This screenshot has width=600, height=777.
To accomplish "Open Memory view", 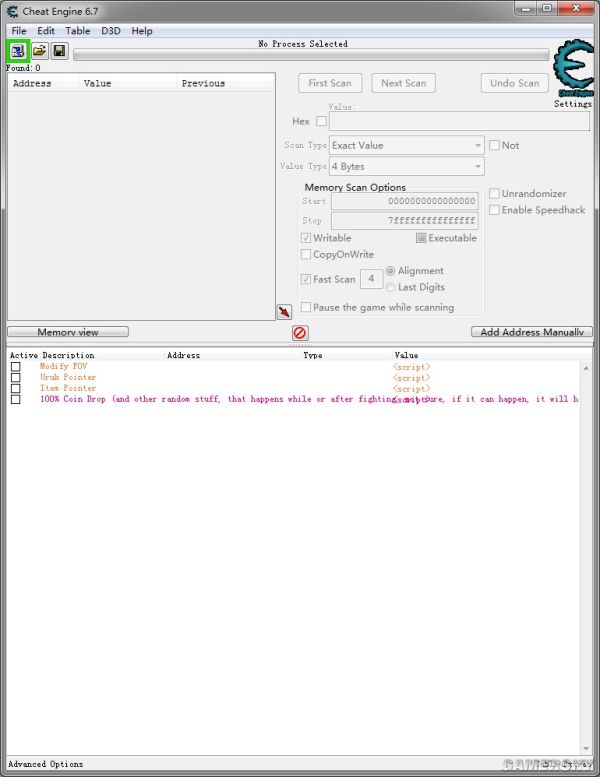I will coord(68,332).
